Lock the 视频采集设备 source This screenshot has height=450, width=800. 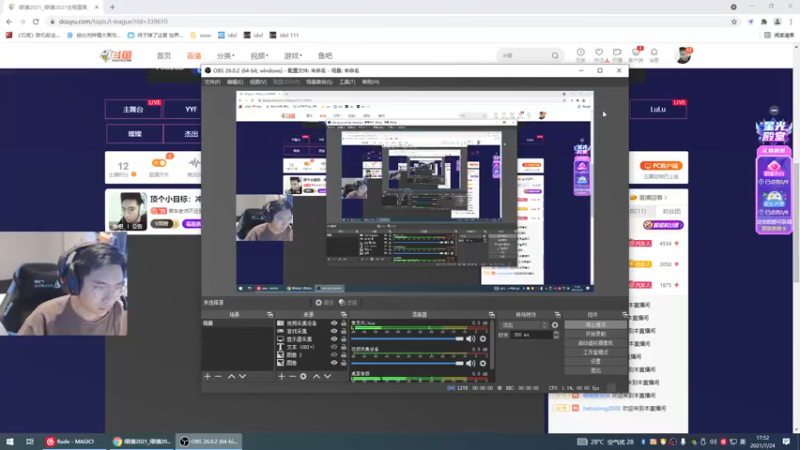click(343, 323)
